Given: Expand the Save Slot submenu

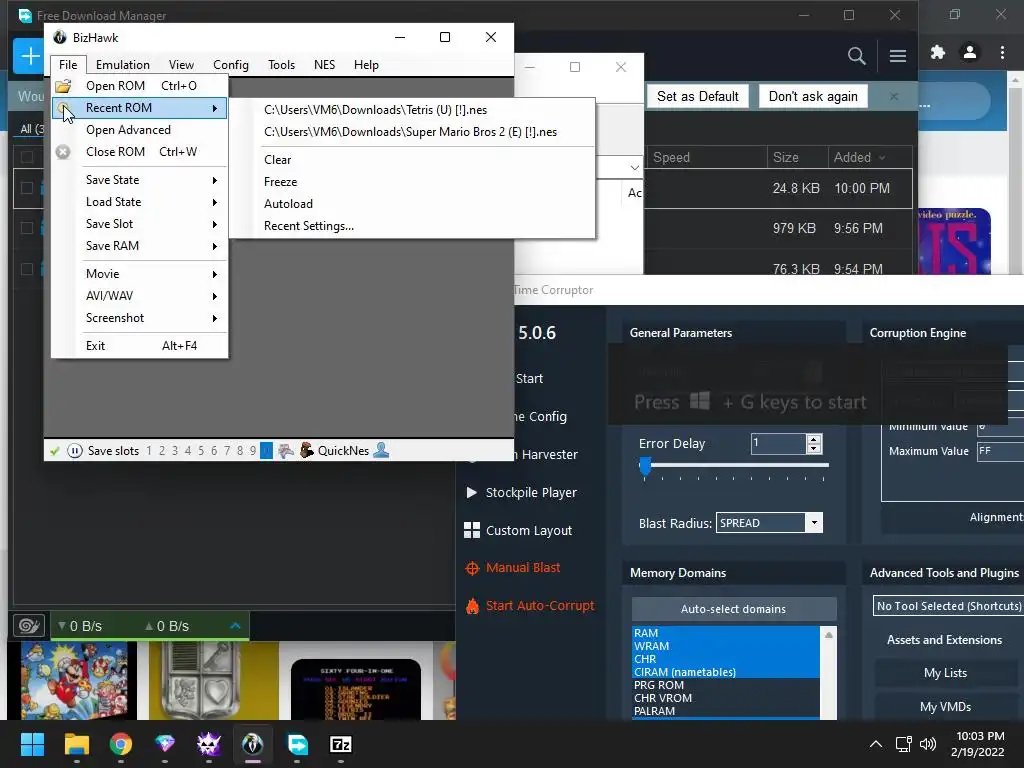Looking at the screenshot, I should coord(140,224).
